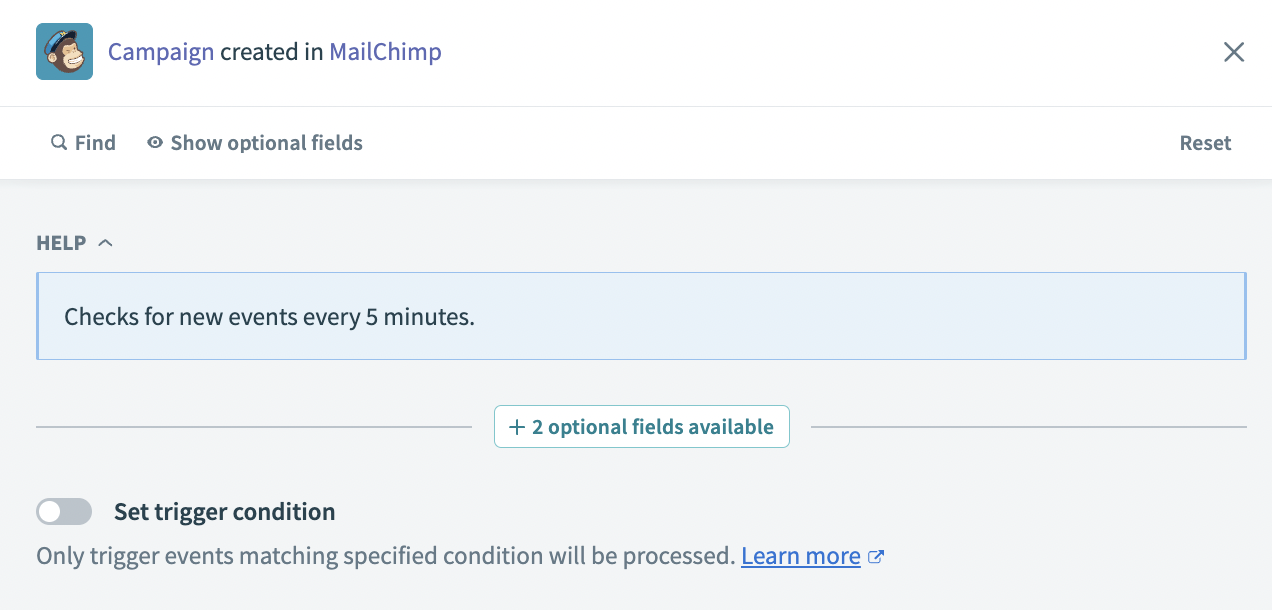Click the Find text in the toolbar
The width and height of the screenshot is (1272, 610).
tap(95, 143)
